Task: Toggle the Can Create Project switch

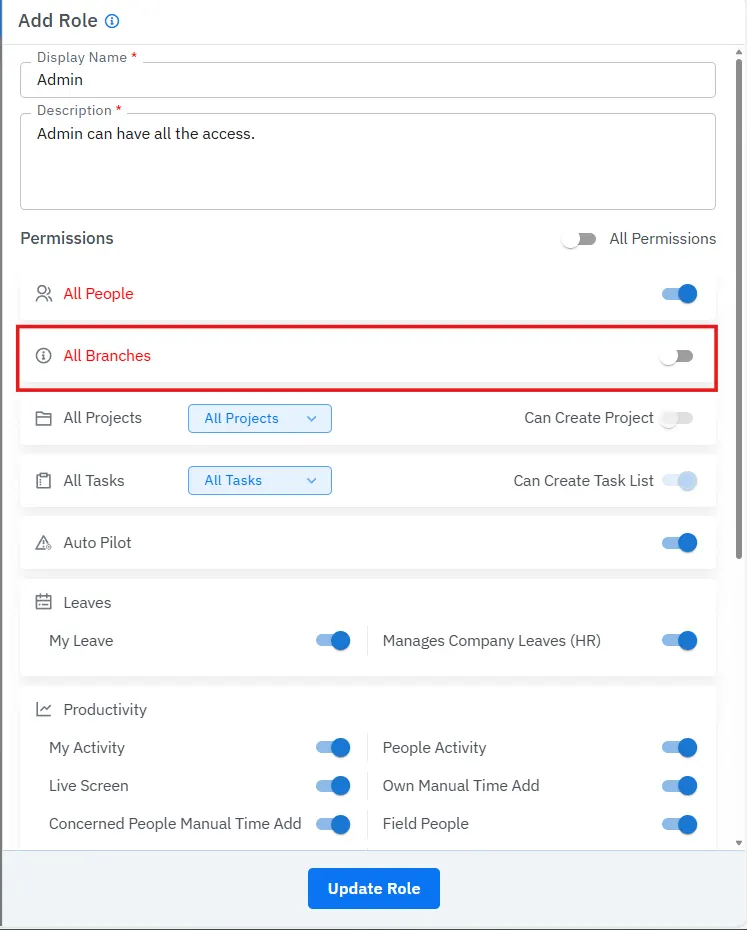Action: click(677, 418)
